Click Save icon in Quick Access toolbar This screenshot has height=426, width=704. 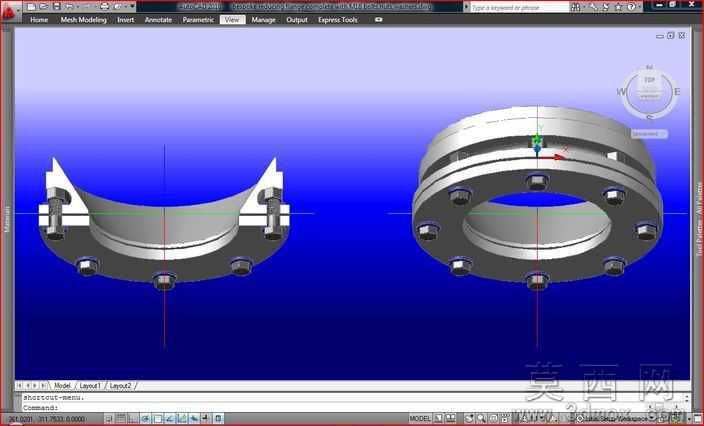pos(57,6)
